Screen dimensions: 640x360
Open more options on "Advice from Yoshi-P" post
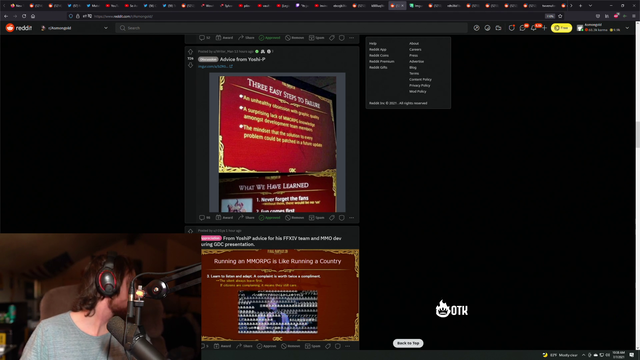[351, 218]
